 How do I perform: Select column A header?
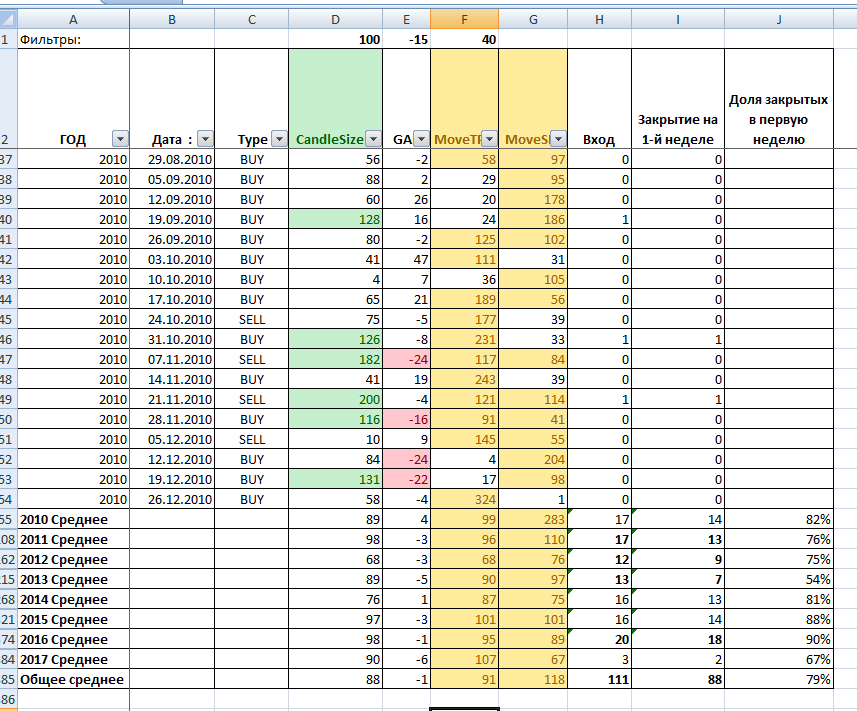coord(73,20)
